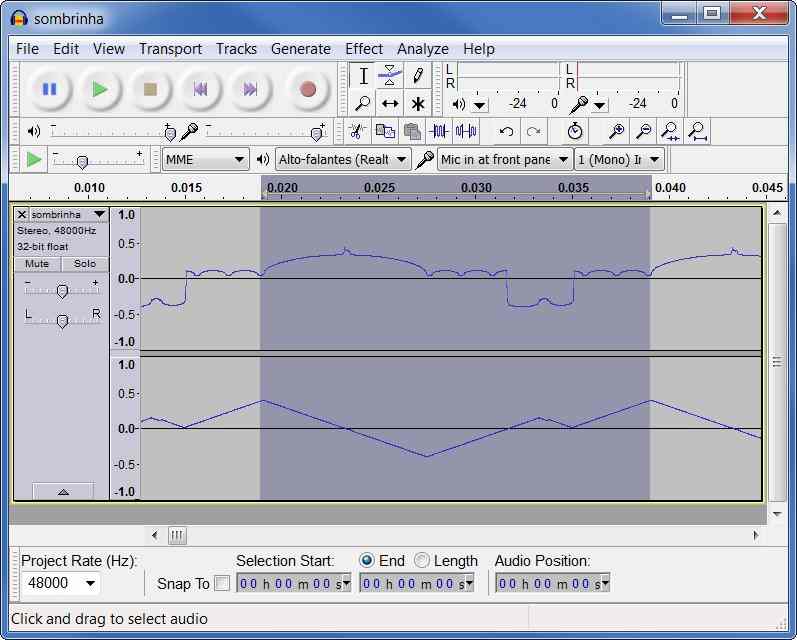The width and height of the screenshot is (797, 640).
Task: Select the Length radio button
Action: (422, 561)
